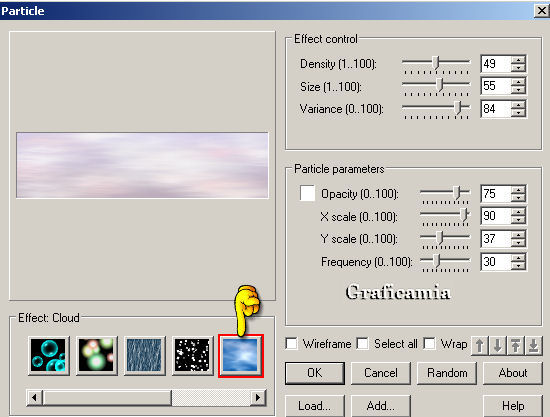
Task: Select the Rain effect thumbnail
Action: tap(145, 355)
